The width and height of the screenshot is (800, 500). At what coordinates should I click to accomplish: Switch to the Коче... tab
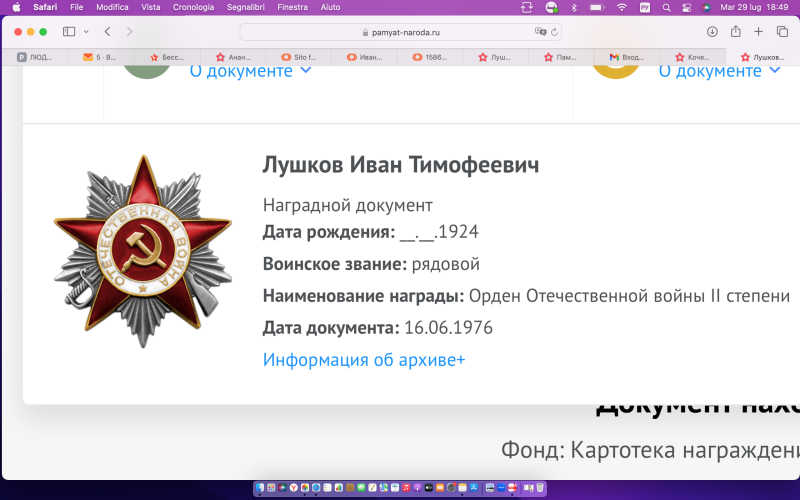(x=692, y=57)
